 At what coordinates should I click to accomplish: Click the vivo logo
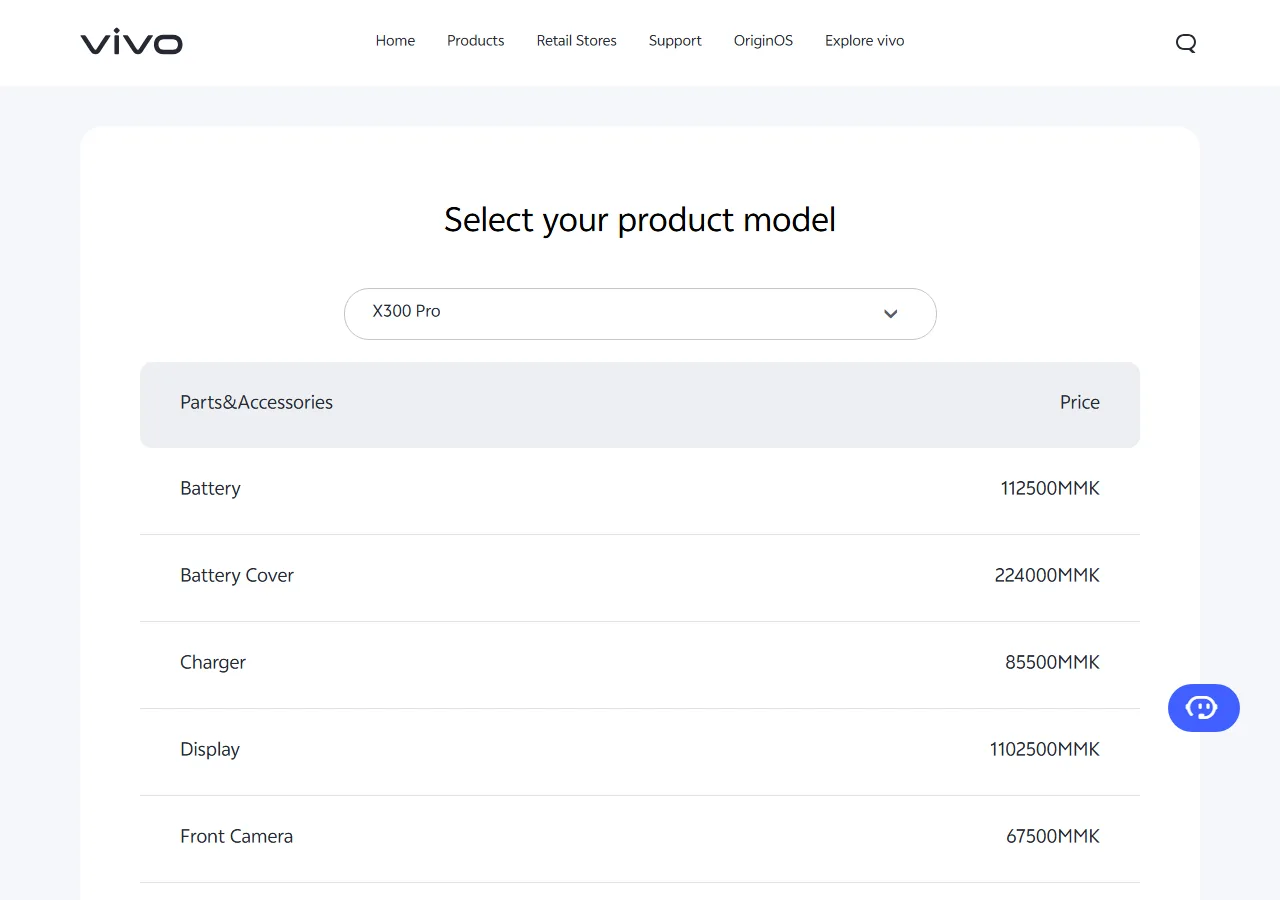[x=132, y=42]
